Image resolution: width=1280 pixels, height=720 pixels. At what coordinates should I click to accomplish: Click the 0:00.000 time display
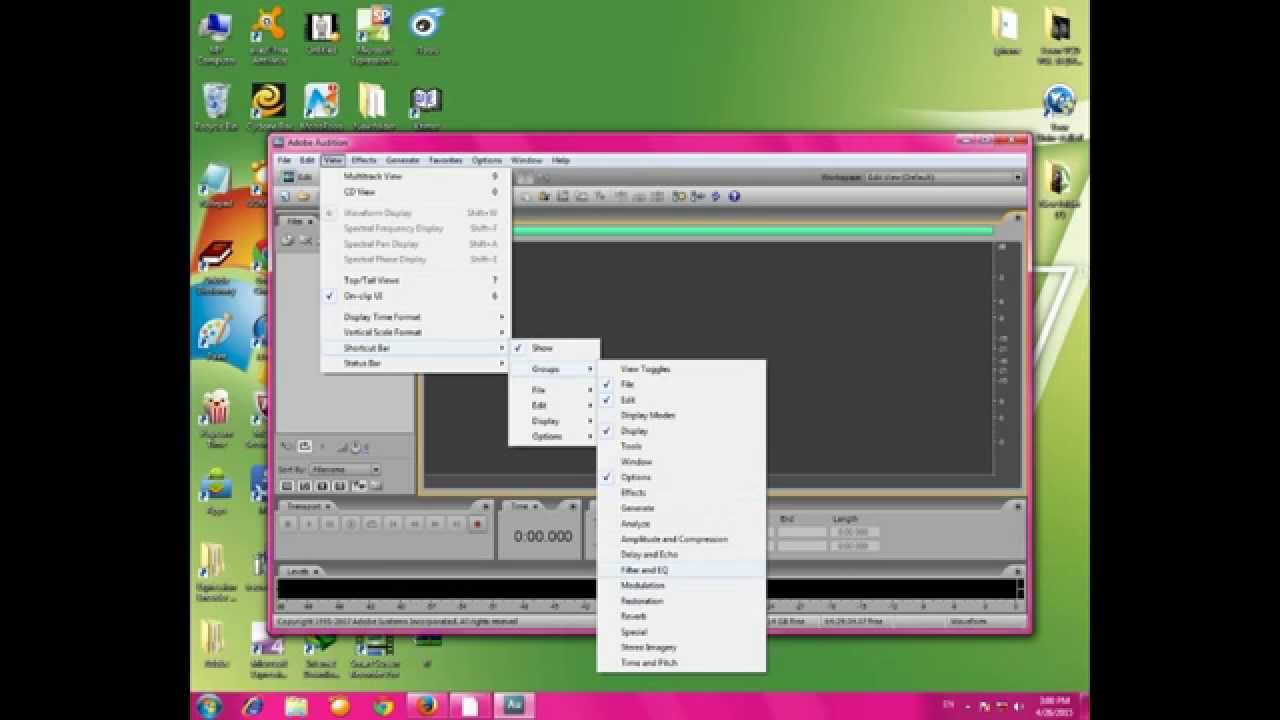(543, 537)
